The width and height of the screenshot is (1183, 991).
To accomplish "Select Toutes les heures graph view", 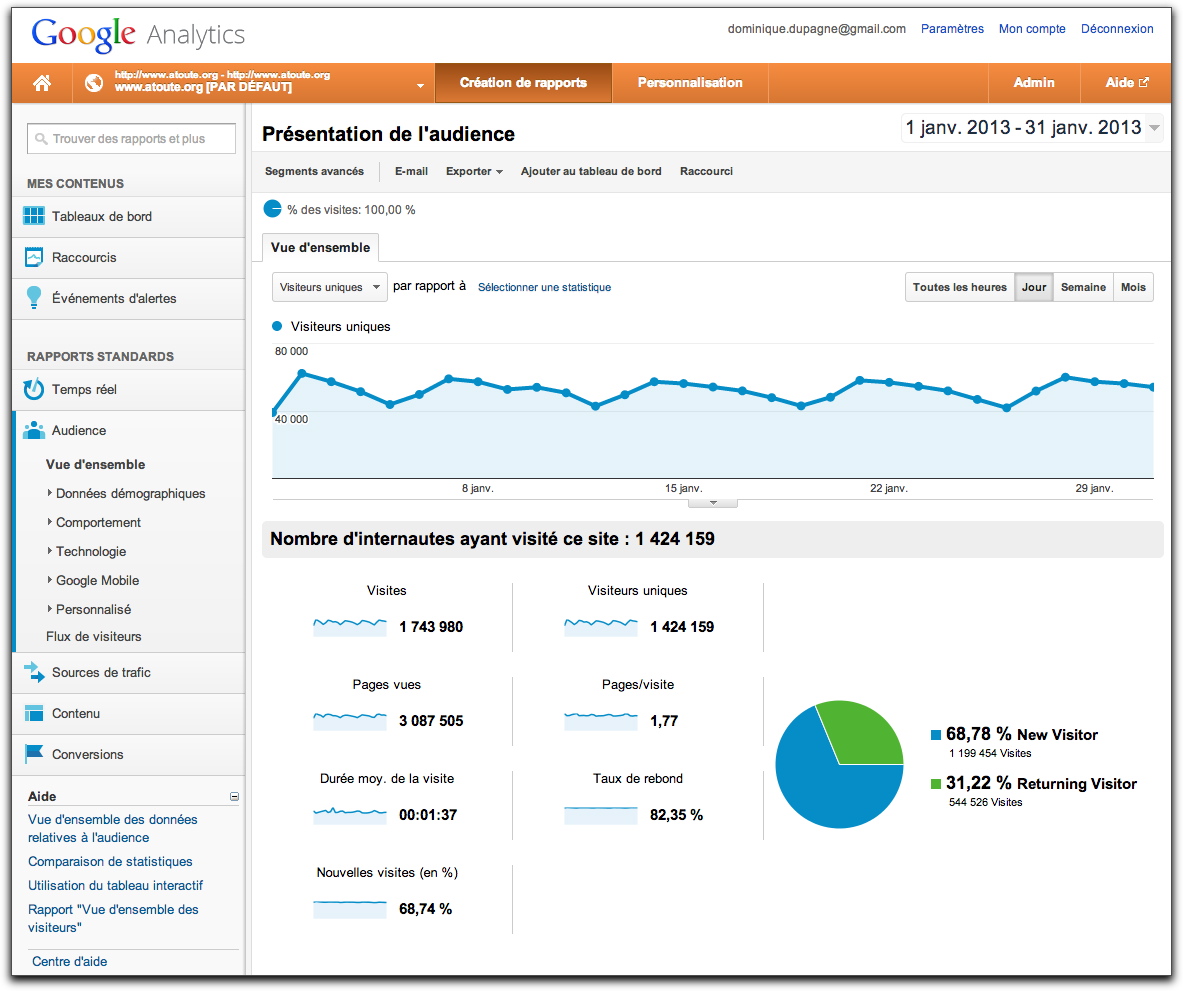I will click(x=960, y=287).
